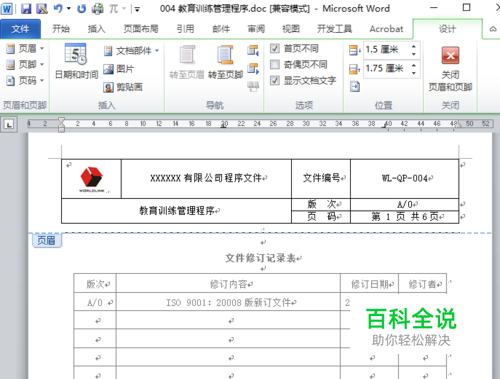The image size is (500, 379).
Task: Open the 邮件 Mailings tab
Action: [x=221, y=29]
